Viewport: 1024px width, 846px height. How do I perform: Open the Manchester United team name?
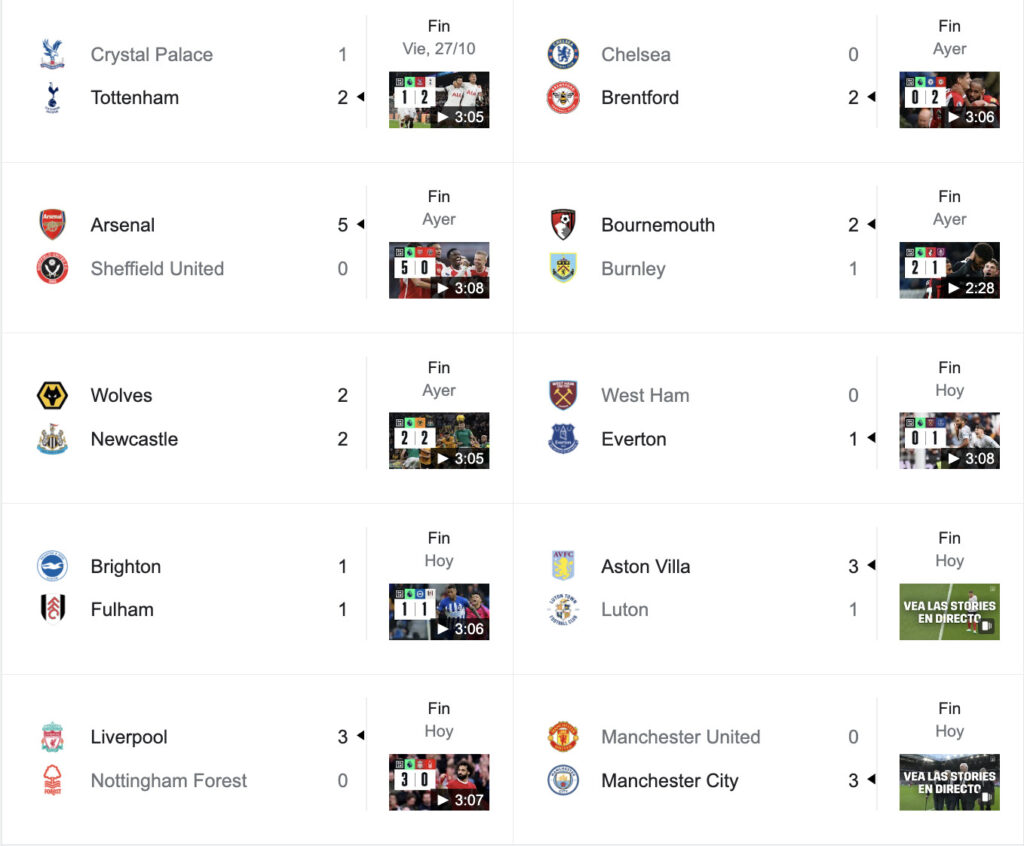[680, 737]
